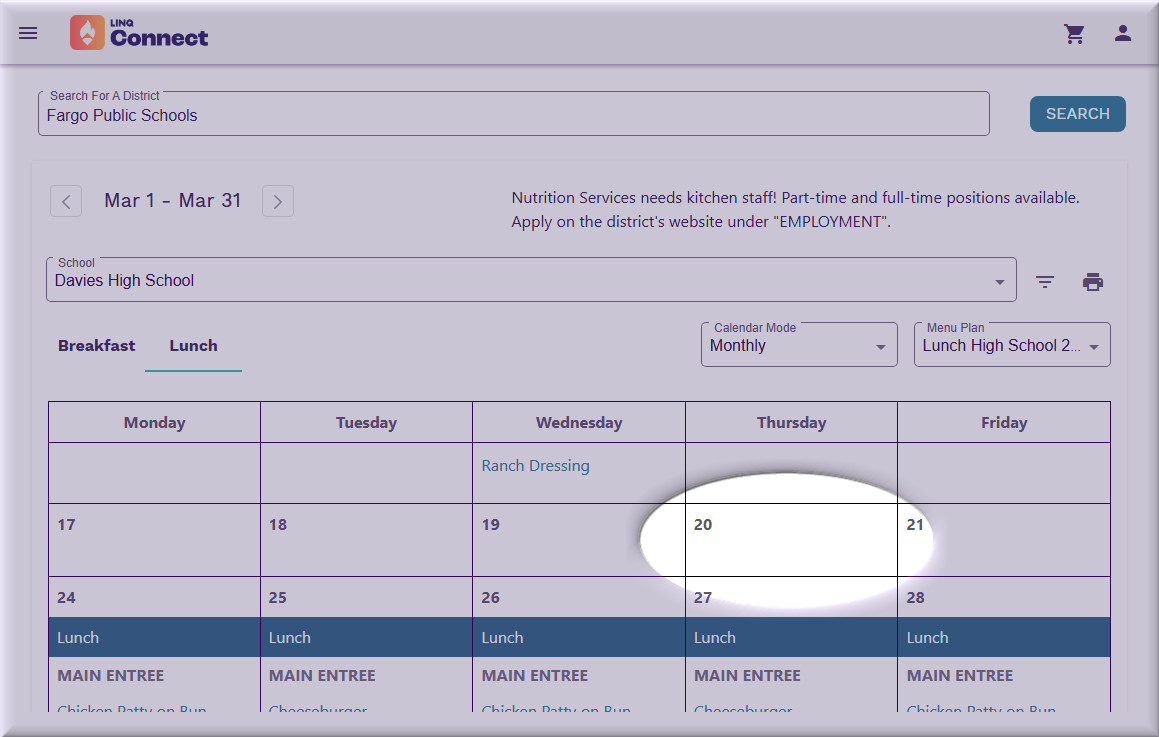Expand the School dropdown showing Davies High School
The width and height of the screenshot is (1159, 737).
tap(530, 281)
